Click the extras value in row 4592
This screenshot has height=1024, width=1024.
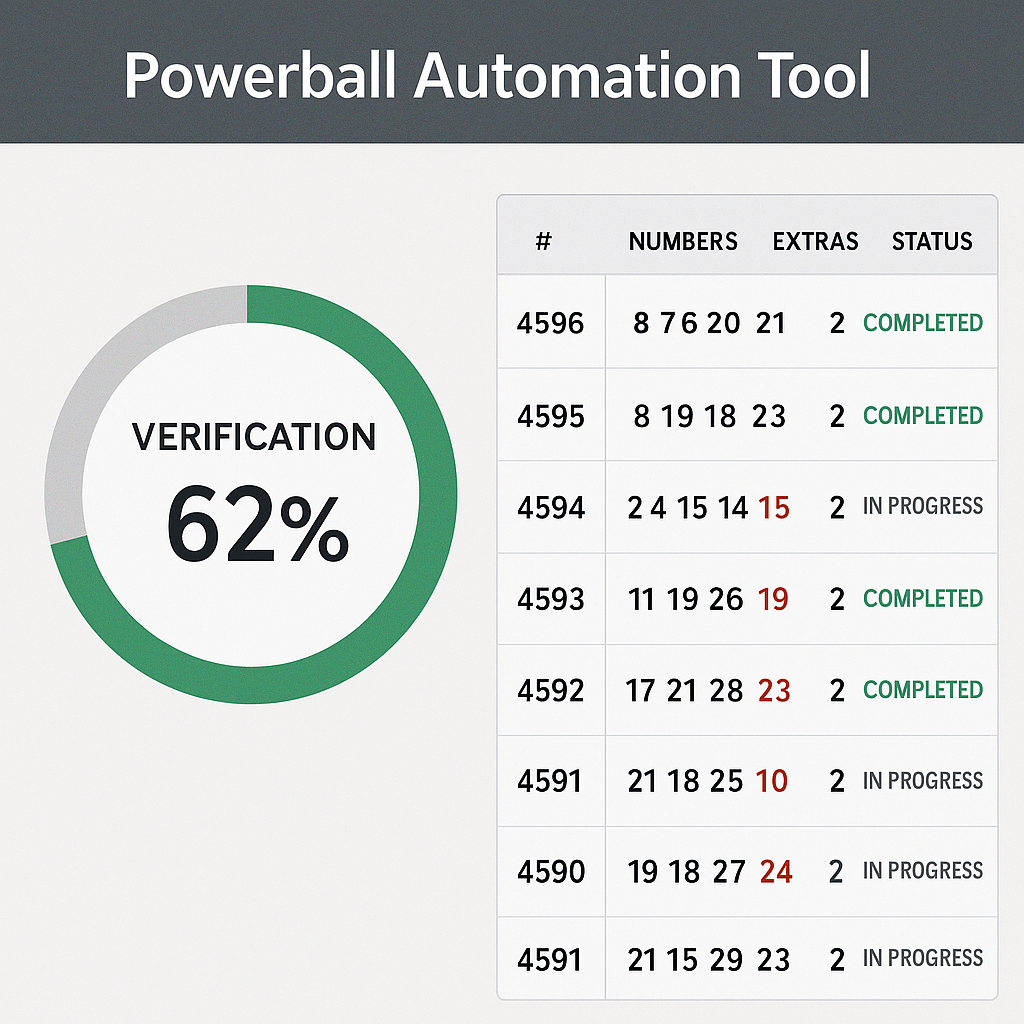click(837, 691)
